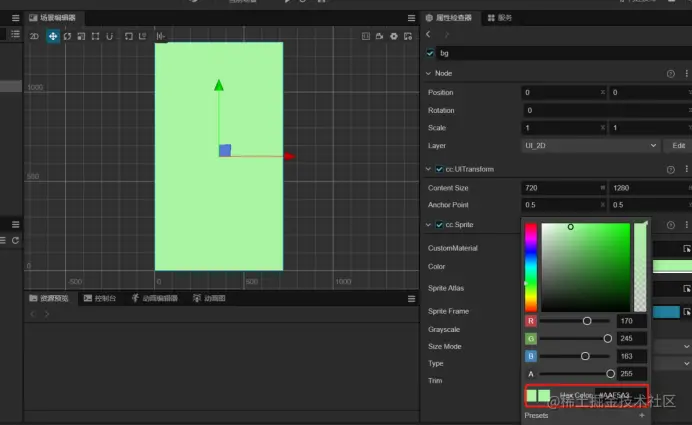Click the Rotation value field

tap(608, 110)
